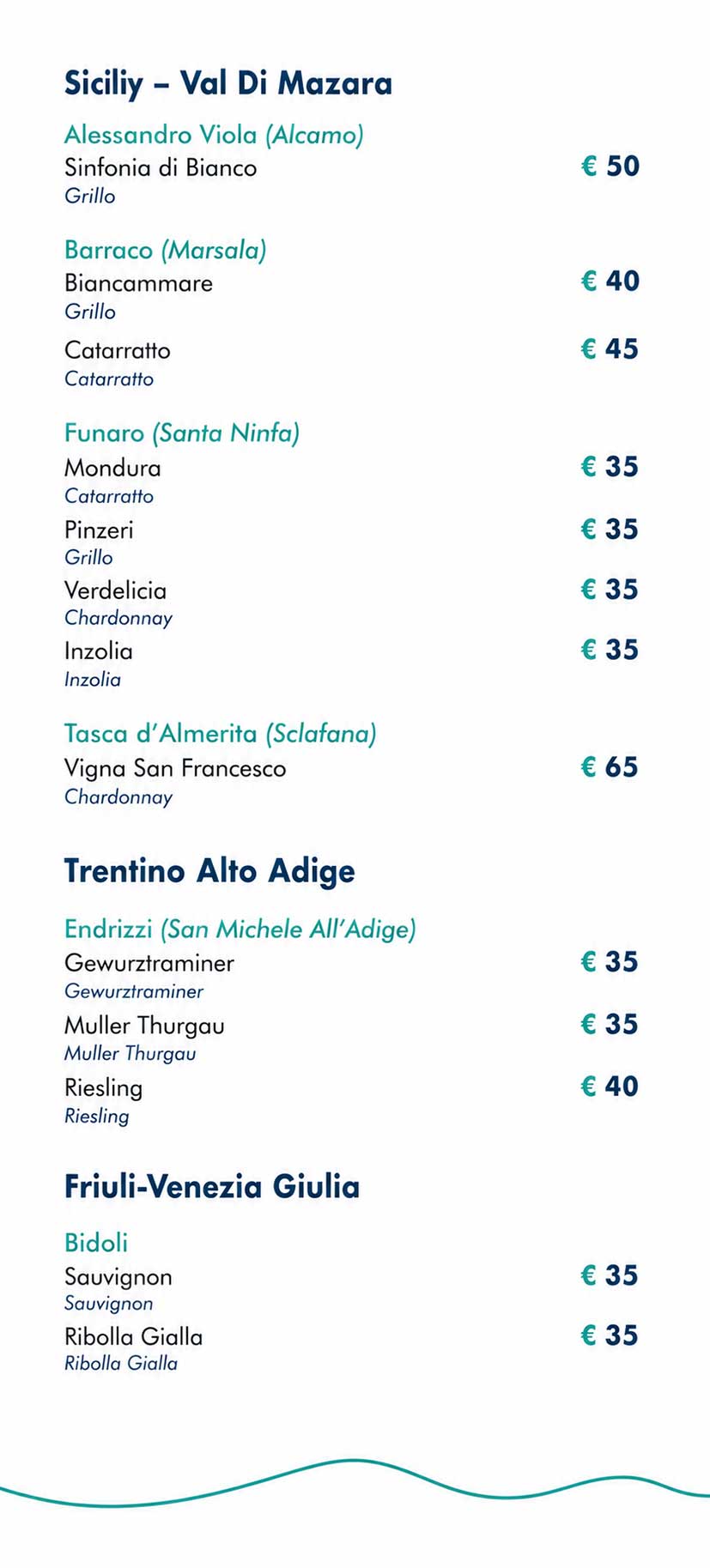Select the Barraco (Marsala) producer

click(165, 250)
